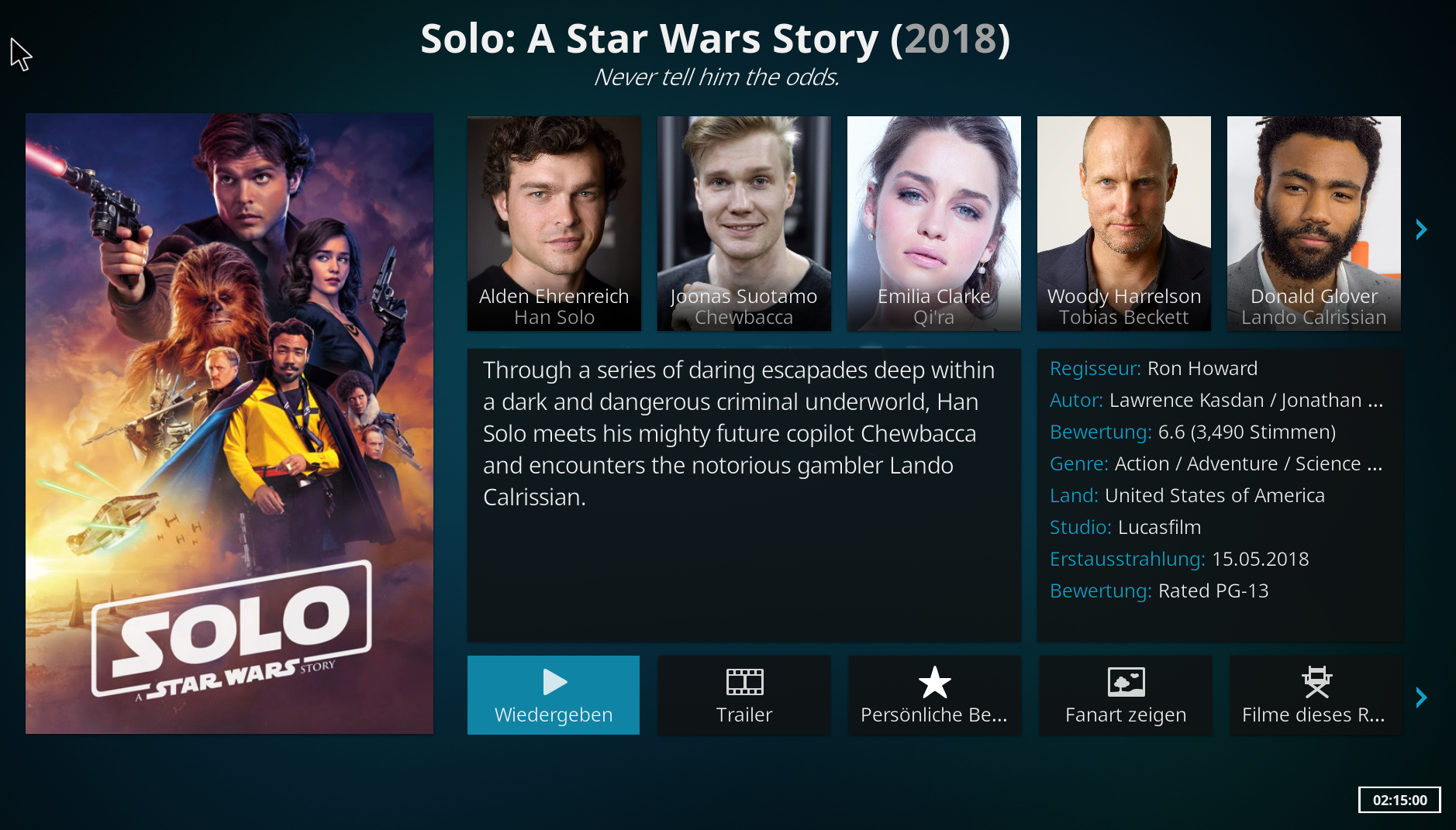Open Alden Ehrenreich's cast thumbnail
Screen dimensions: 1456x830
coord(554,223)
